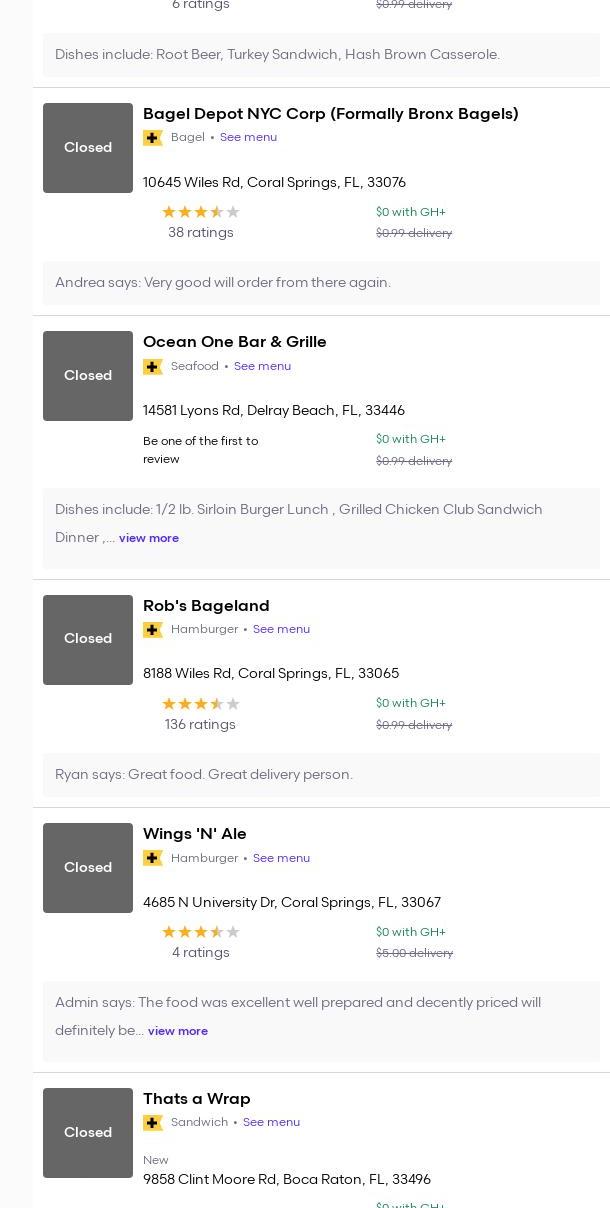The image size is (610, 1208).
Task: Click GH+ badge icon beside Bagel Depot's Bagel label
Action: (153, 138)
